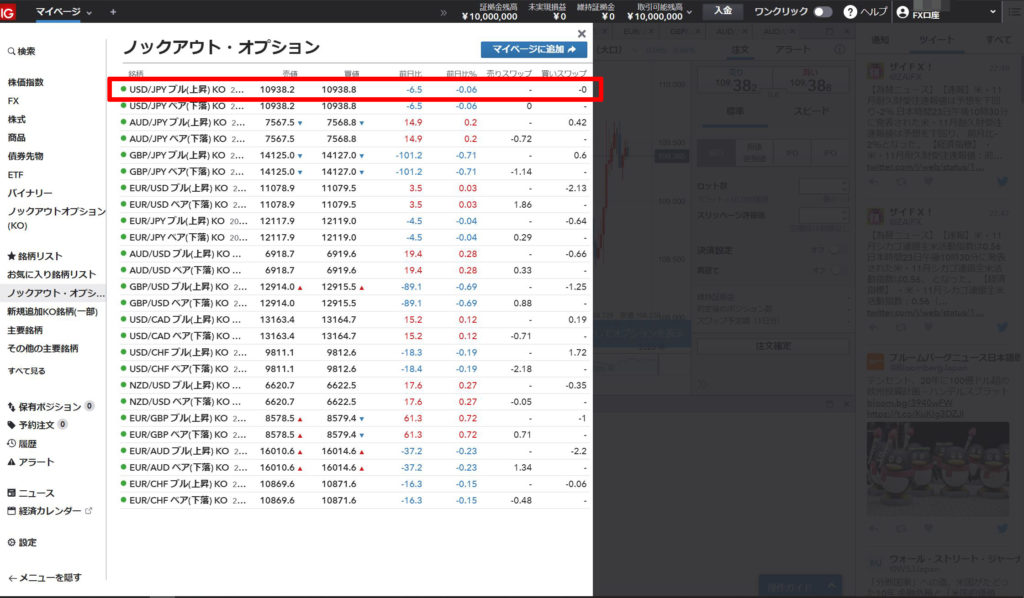Select GBP/USD ブル(上昇) KO row

(x=354, y=287)
